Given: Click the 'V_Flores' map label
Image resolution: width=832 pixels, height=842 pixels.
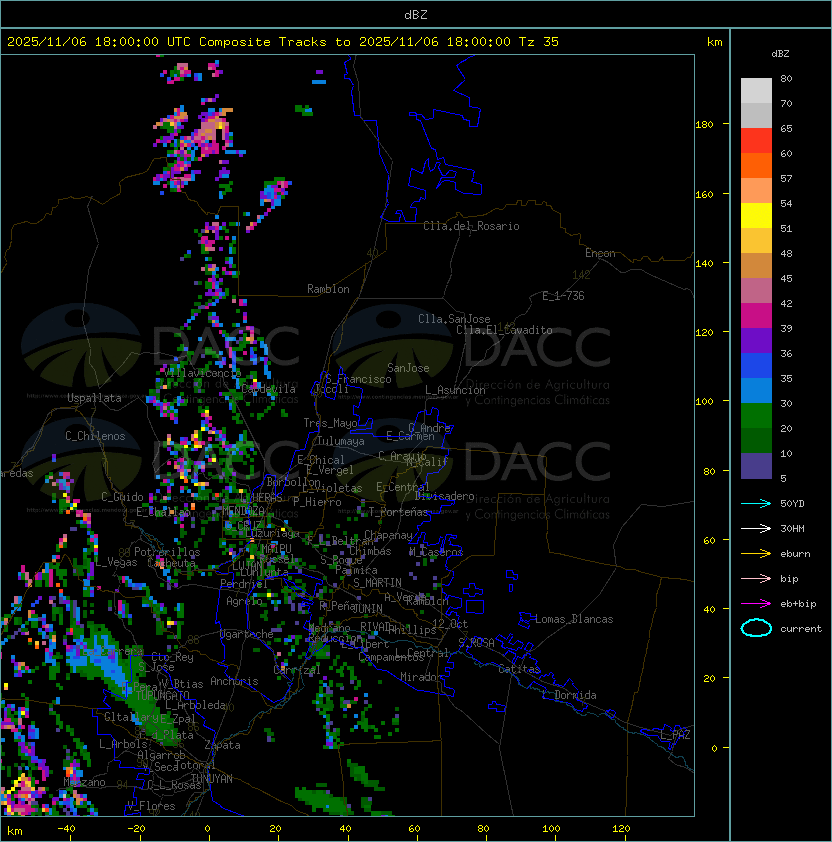Looking at the screenshot, I should click(151, 806).
